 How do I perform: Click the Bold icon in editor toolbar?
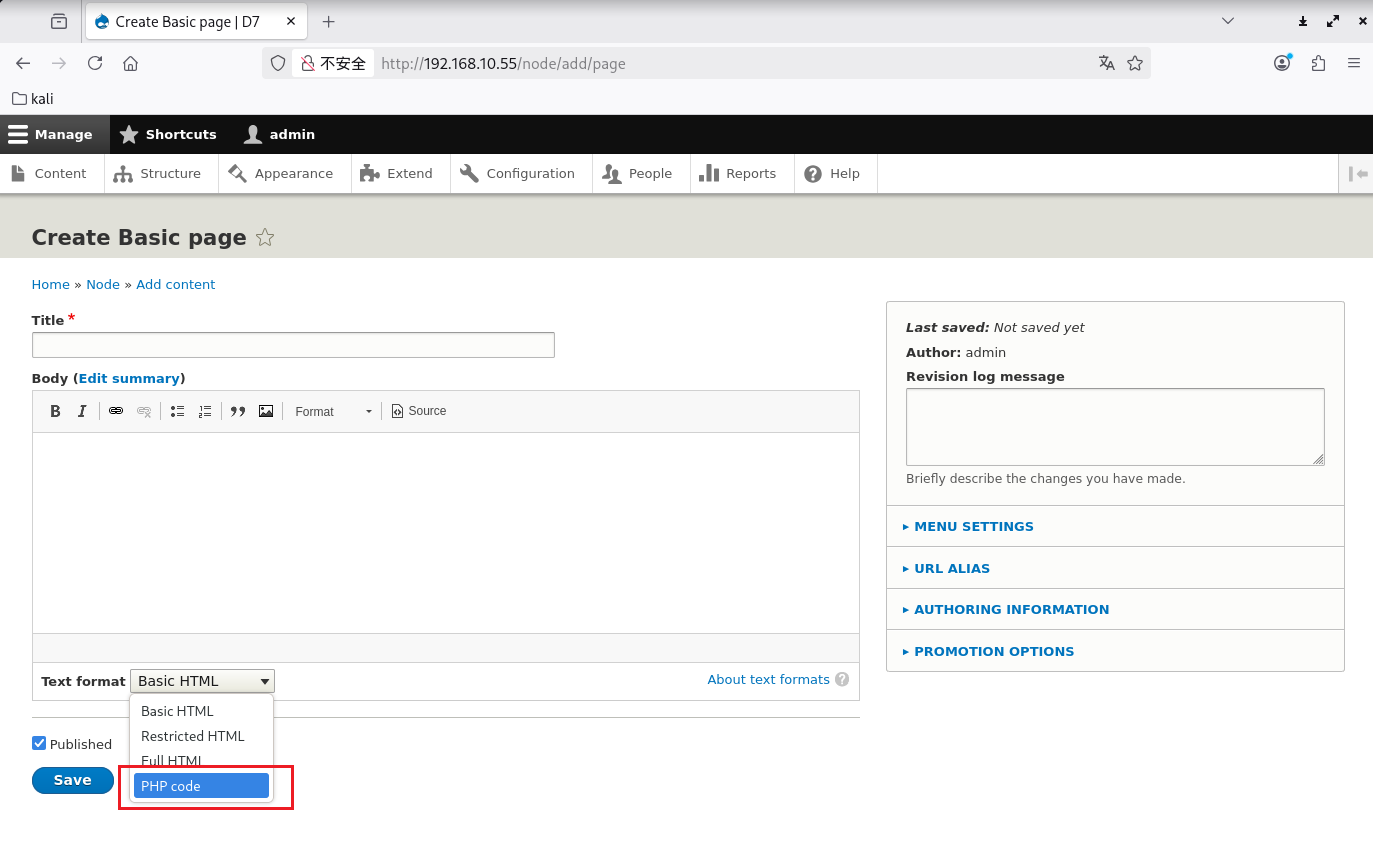(56, 411)
